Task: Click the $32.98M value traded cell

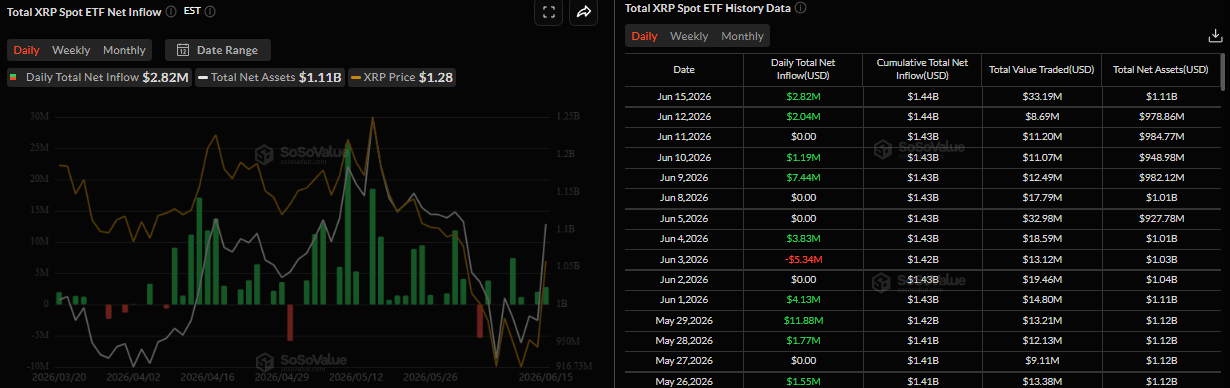Action: click(1041, 219)
